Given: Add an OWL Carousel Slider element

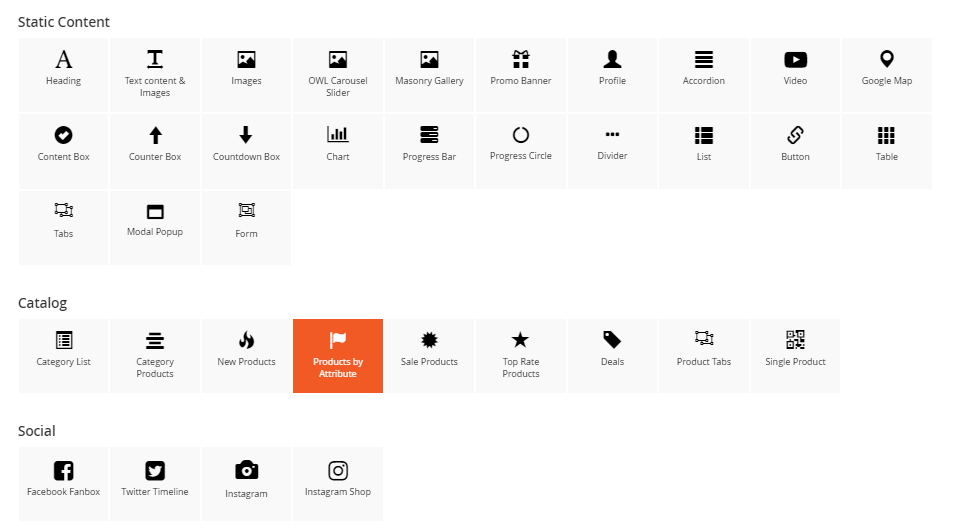Looking at the screenshot, I should click(338, 74).
